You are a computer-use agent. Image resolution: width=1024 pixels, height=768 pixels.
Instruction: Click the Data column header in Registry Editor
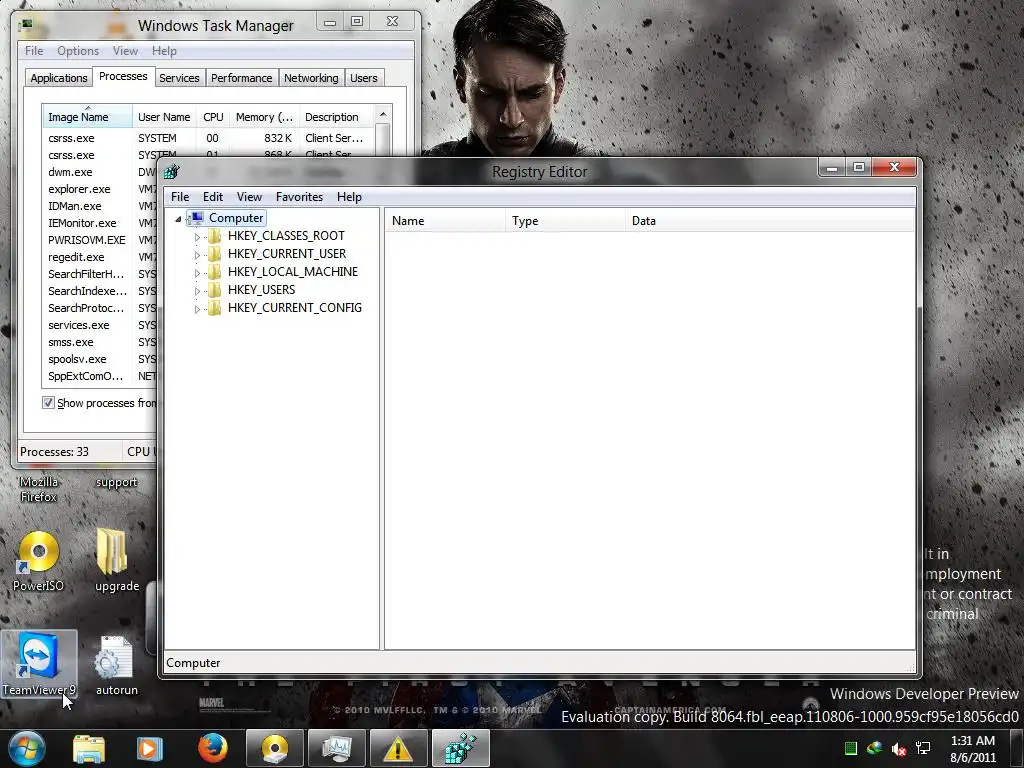[x=771, y=221]
